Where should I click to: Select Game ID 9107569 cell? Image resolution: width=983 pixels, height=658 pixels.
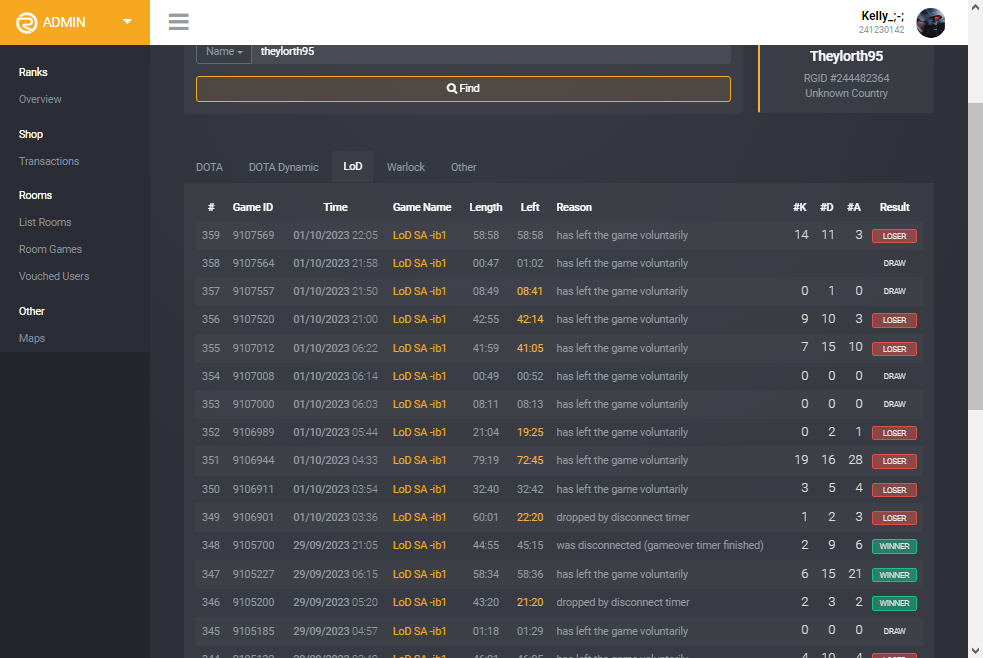(x=253, y=236)
